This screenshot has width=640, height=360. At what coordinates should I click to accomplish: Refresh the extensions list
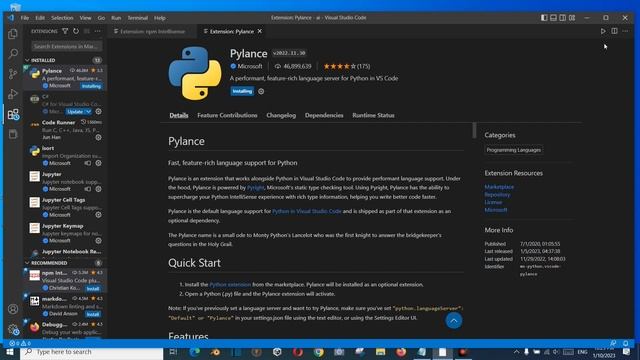tap(76, 31)
